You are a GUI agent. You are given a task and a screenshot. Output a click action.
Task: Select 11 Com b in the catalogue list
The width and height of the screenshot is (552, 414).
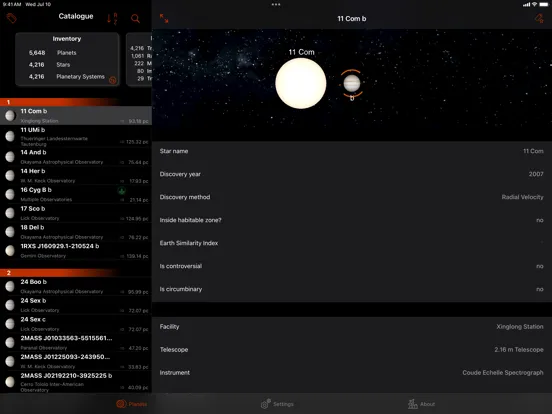[x=76, y=115]
